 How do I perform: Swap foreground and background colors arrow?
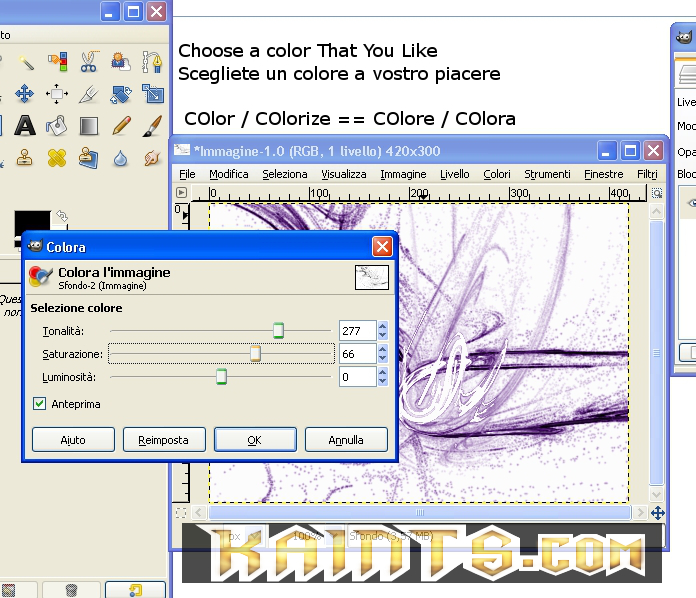tap(62, 216)
